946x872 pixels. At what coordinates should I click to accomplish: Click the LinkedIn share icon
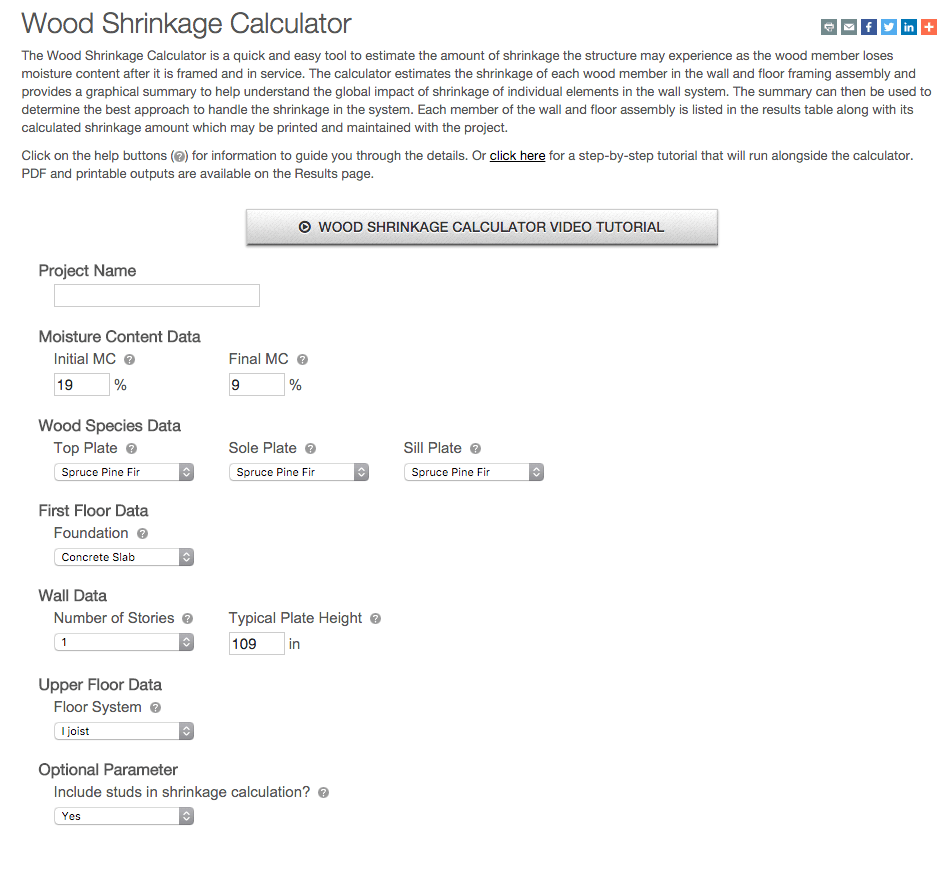[909, 27]
